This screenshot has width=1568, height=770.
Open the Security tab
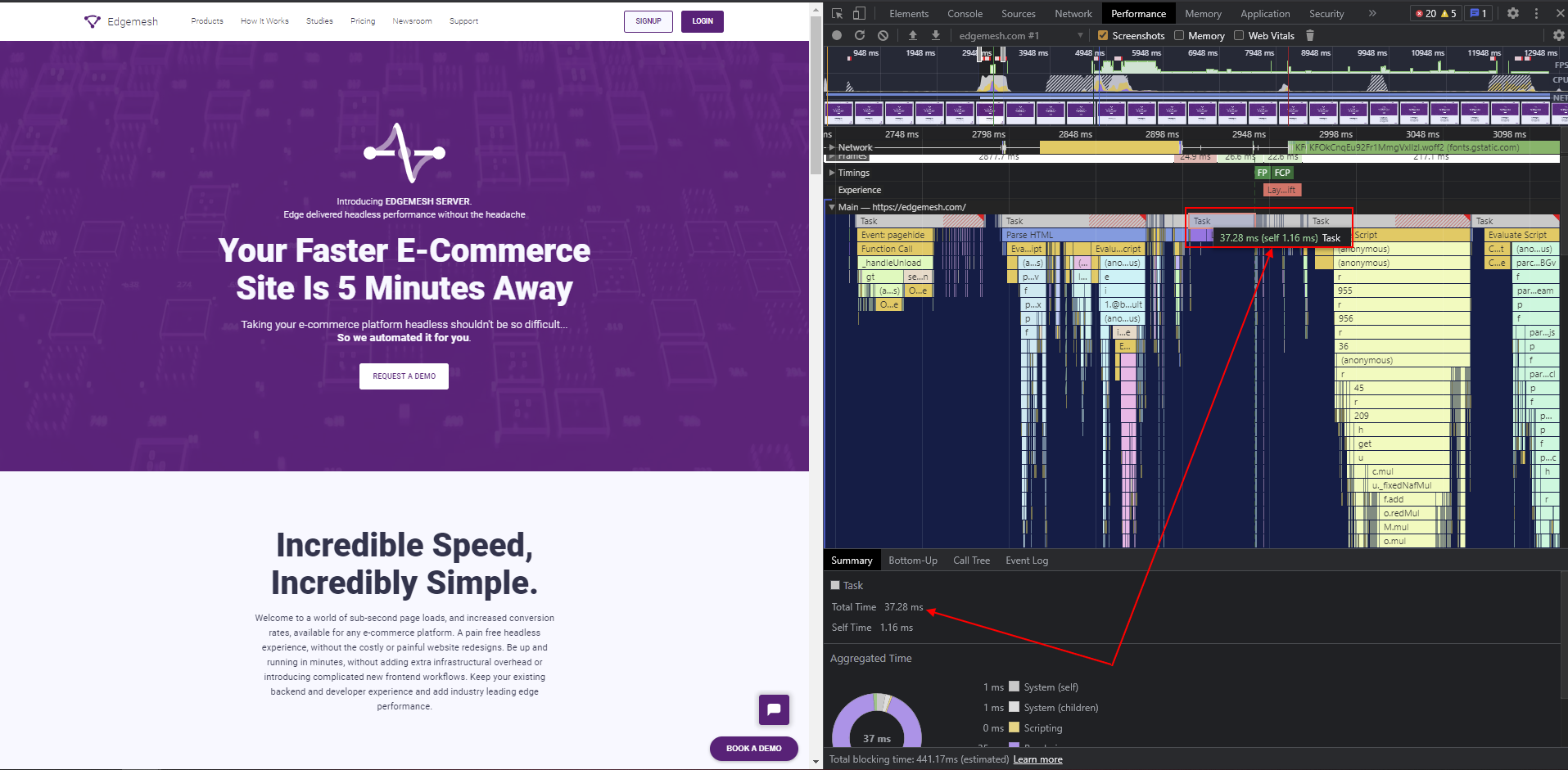1326,13
